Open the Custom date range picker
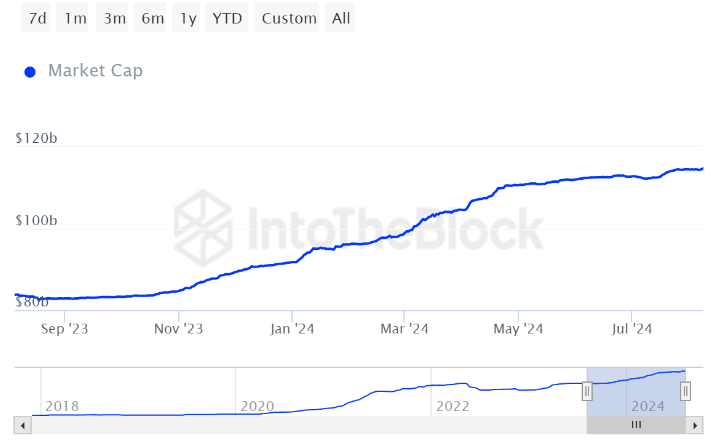This screenshot has height=440, width=711. [x=289, y=18]
